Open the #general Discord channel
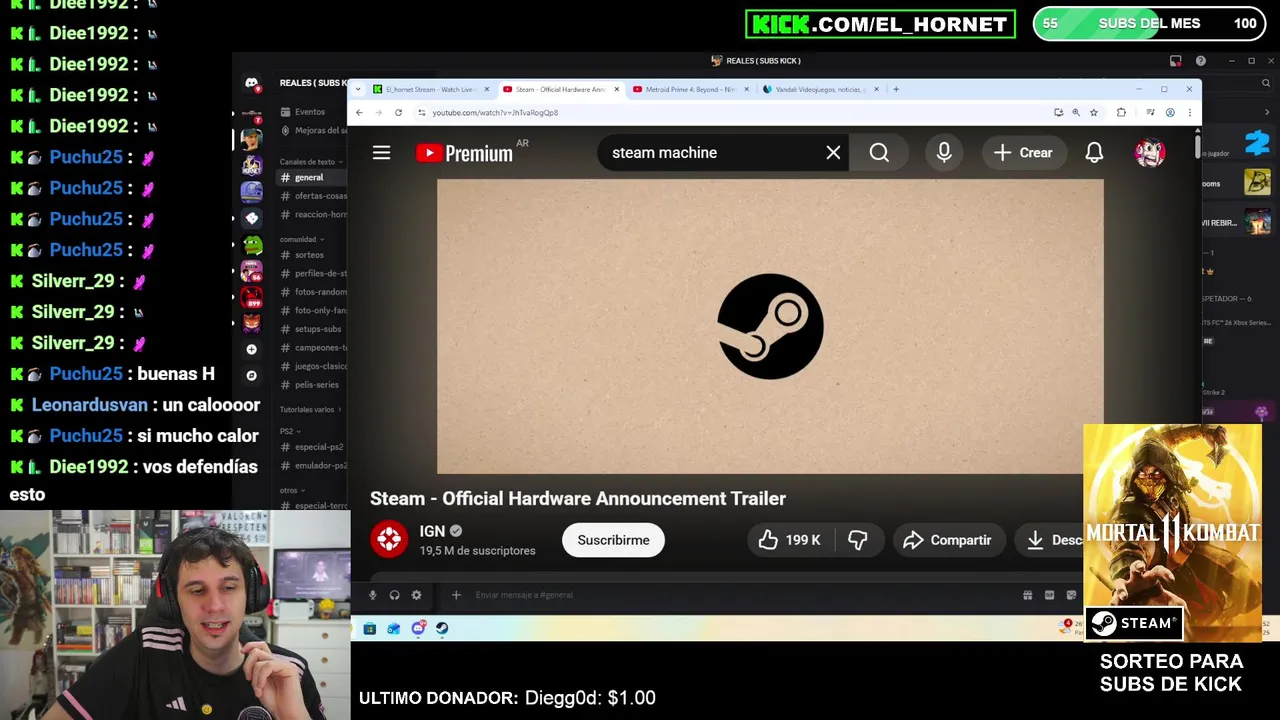This screenshot has height=720, width=1280. tap(311, 178)
